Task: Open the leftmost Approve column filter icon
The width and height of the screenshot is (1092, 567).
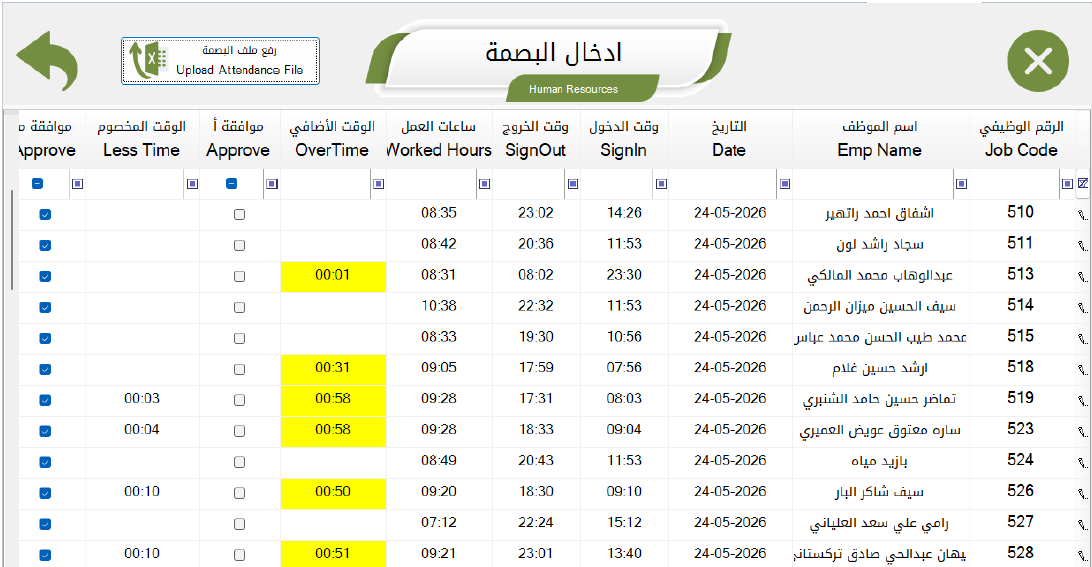Action: tap(78, 184)
